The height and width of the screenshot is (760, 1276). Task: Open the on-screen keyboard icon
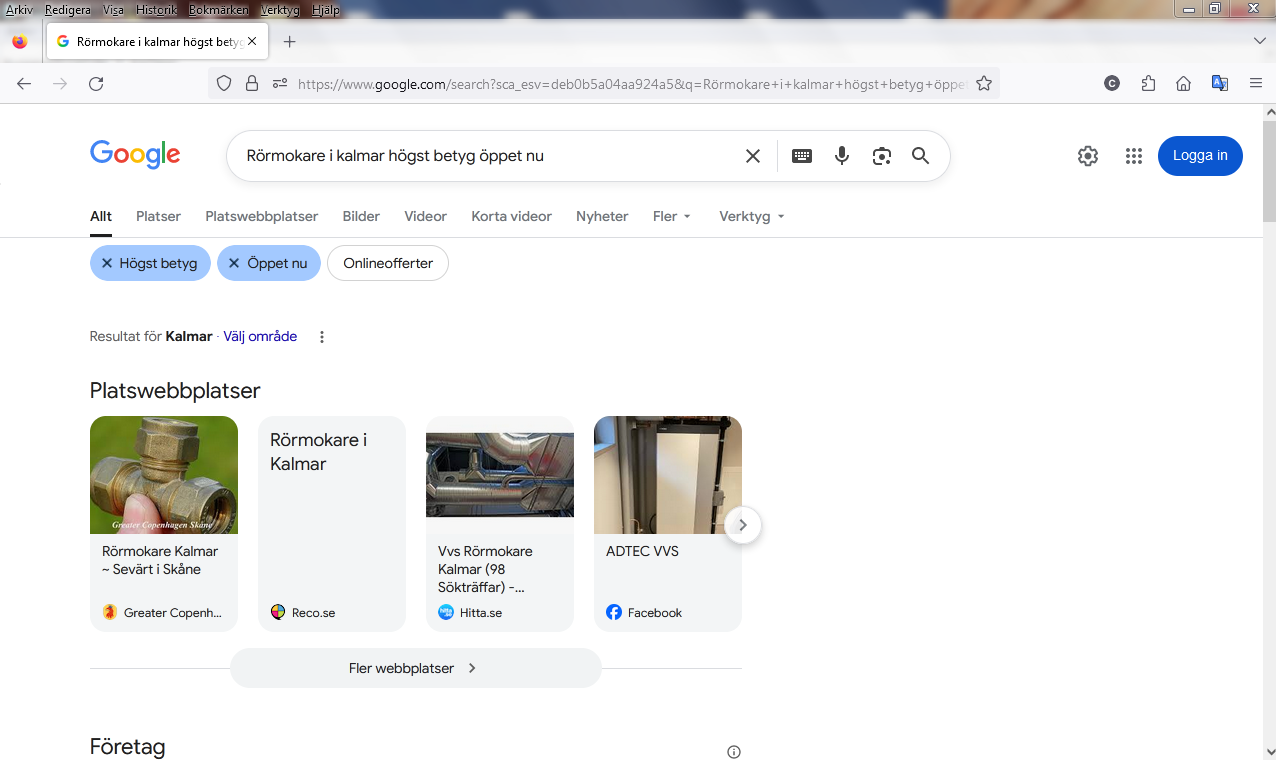(x=802, y=156)
